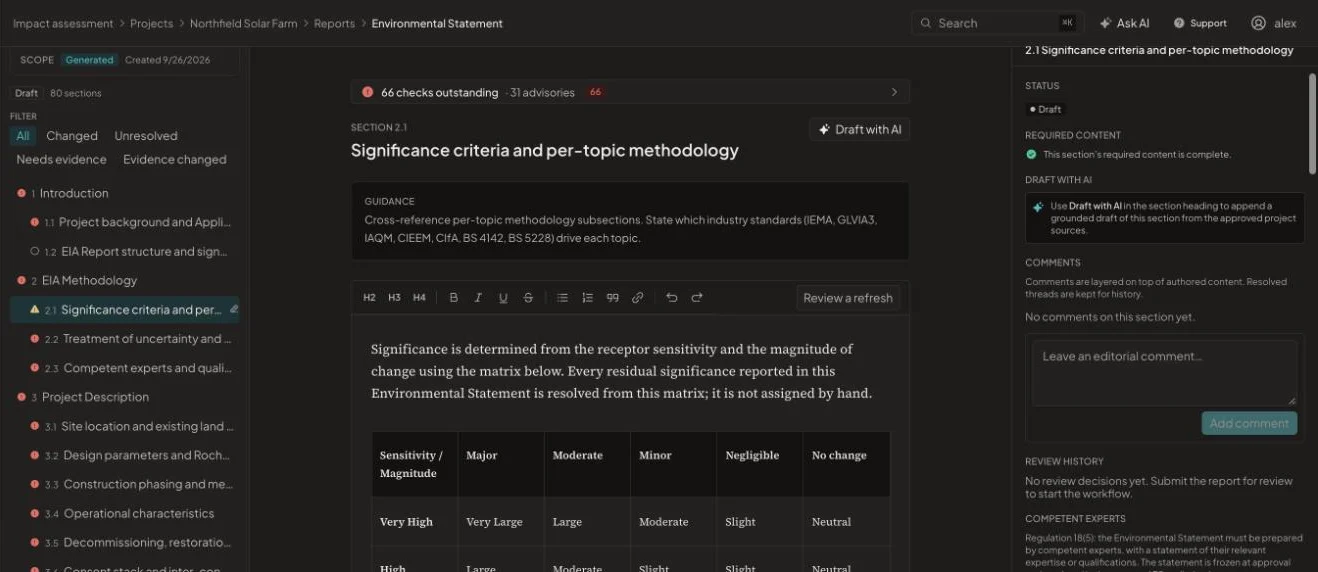The height and width of the screenshot is (572, 1318).
Task: Click the Review a refresh button
Action: (848, 298)
